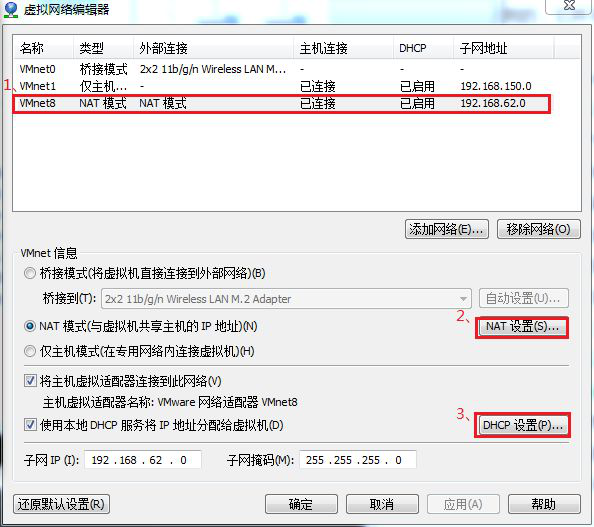The height and width of the screenshot is (527, 594).
Task: Click the 移除网络 button
Action: coord(538,229)
